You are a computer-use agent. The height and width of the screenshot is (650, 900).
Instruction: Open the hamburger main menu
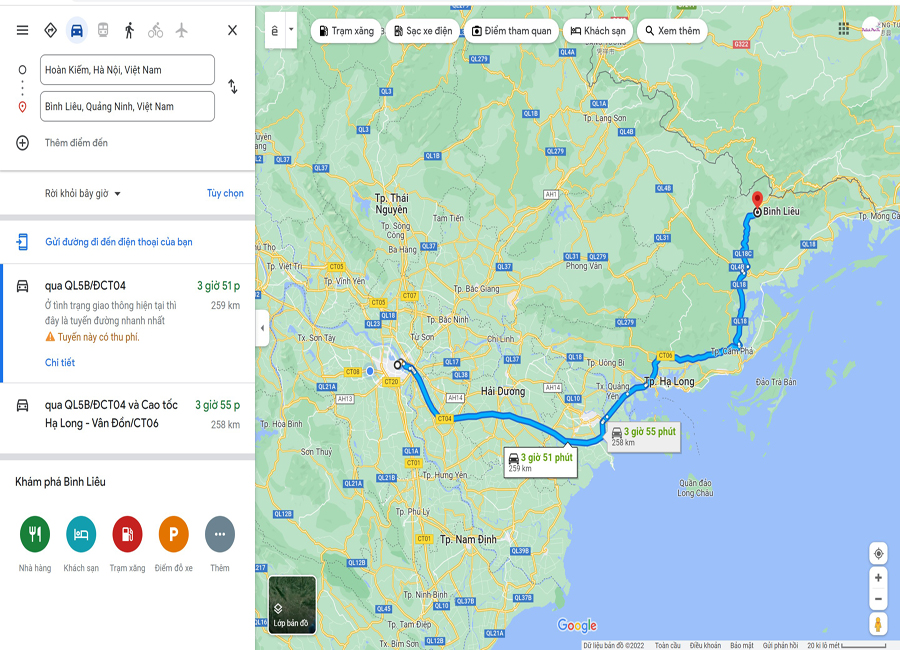[22, 30]
